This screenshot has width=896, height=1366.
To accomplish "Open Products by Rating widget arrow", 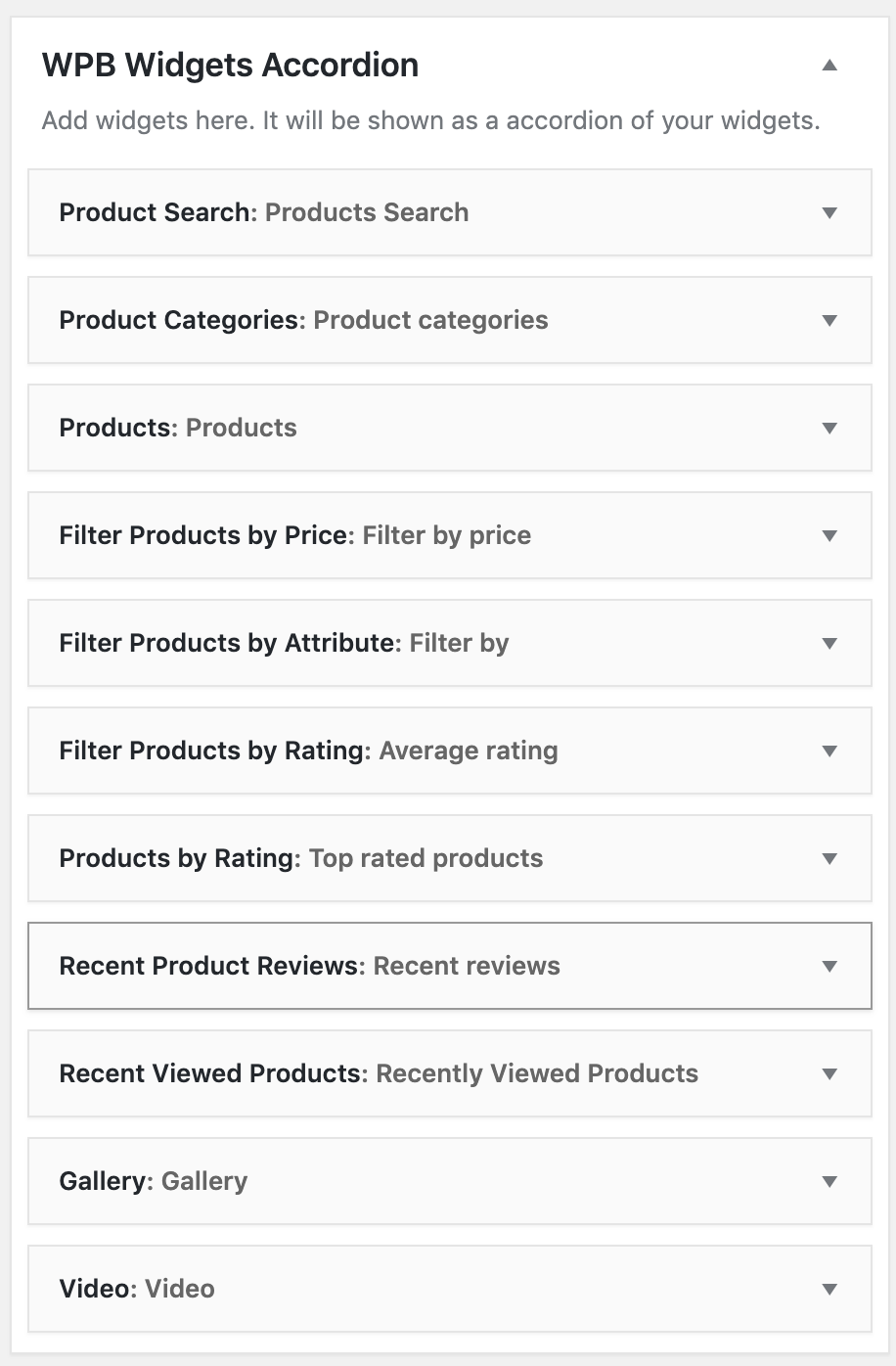I will click(829, 858).
